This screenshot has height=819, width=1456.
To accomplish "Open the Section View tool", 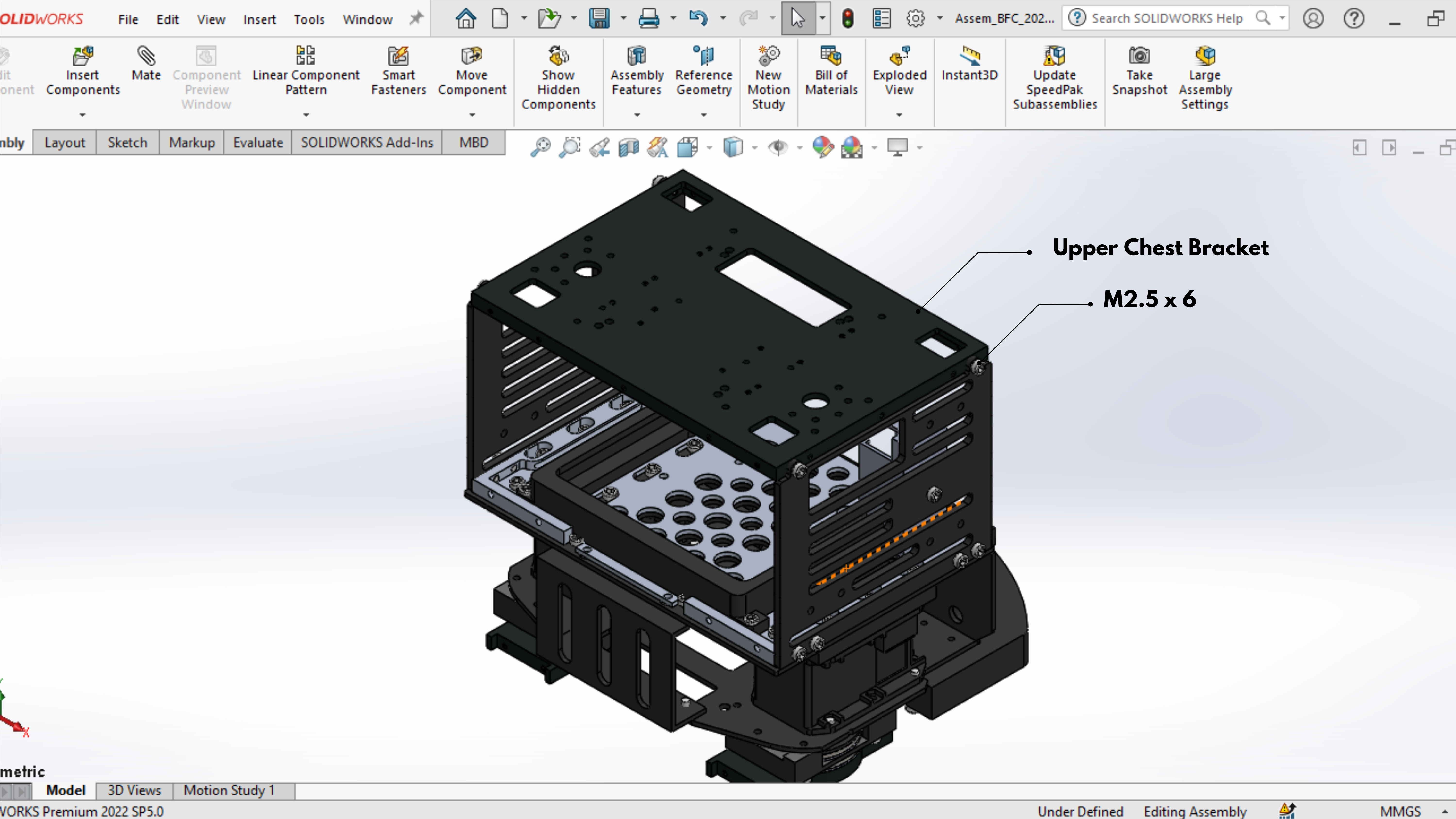I will coord(628,148).
